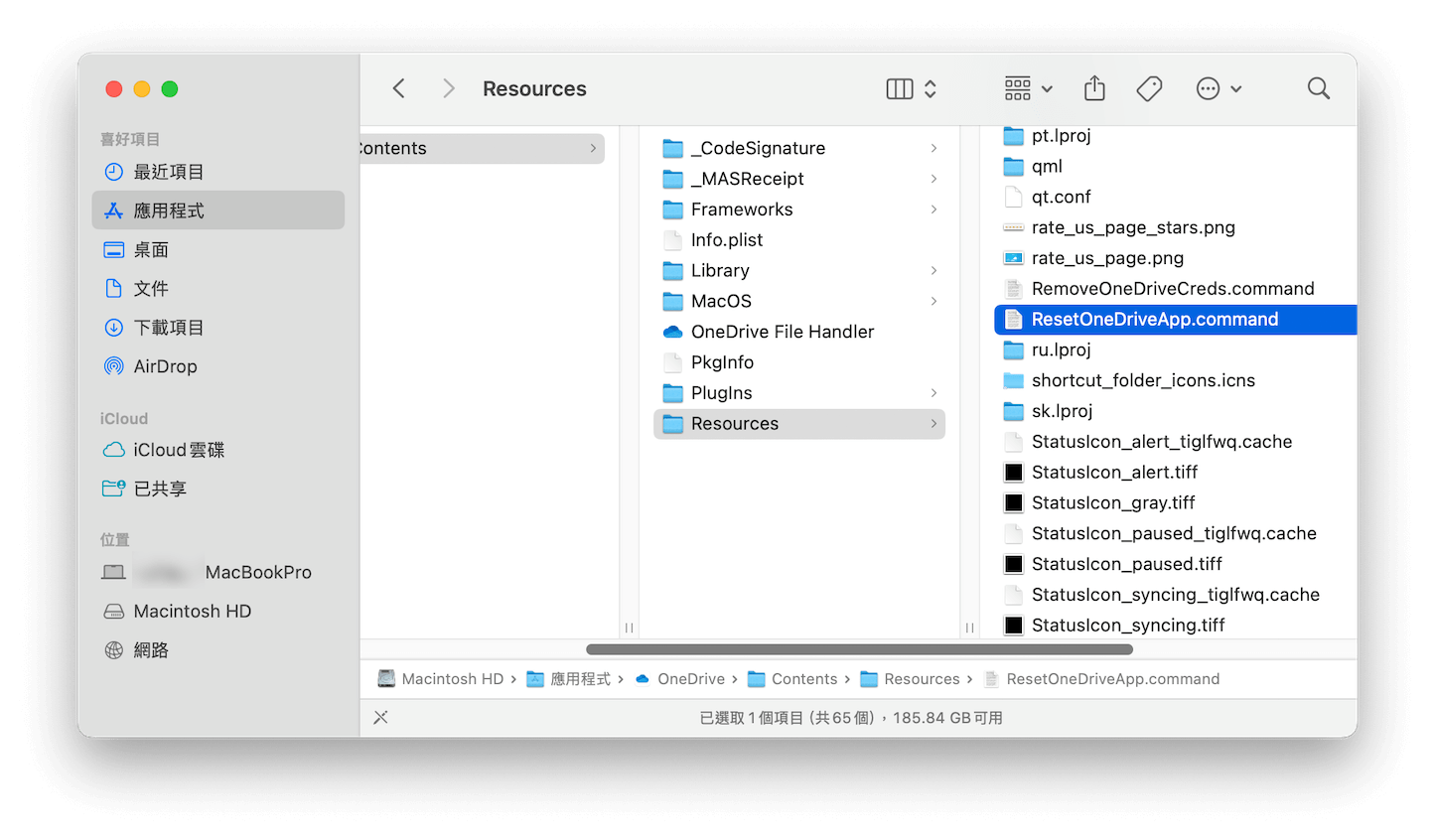
Task: Open iCloud 雲碟 in the sidebar
Action: point(218,450)
